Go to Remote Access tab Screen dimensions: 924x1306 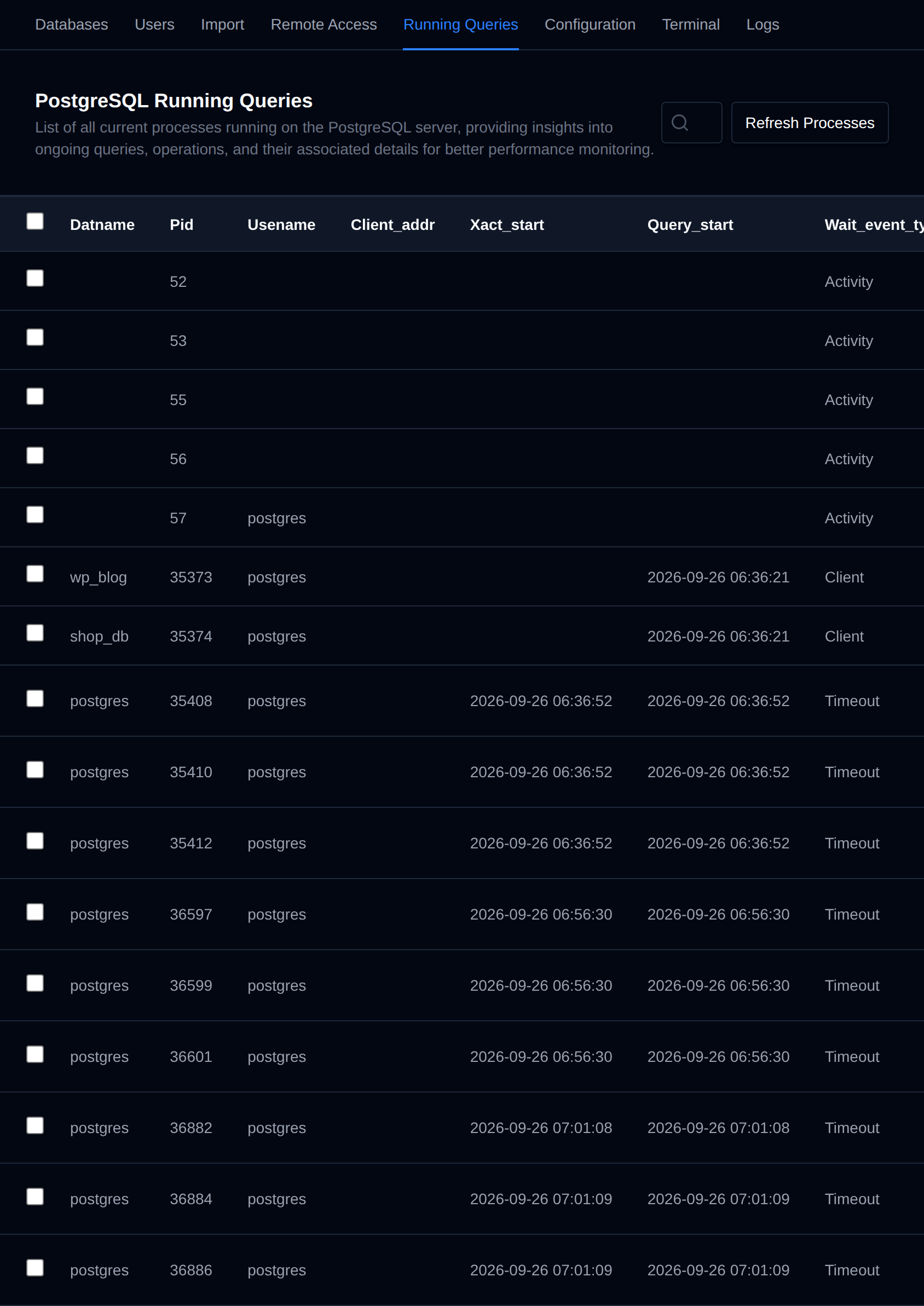tap(324, 25)
